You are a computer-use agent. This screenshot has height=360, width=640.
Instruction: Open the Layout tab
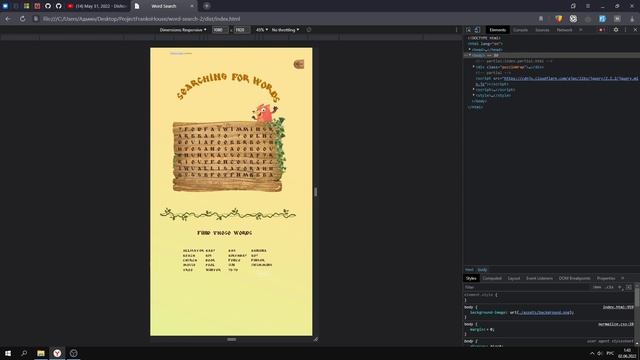tap(514, 278)
